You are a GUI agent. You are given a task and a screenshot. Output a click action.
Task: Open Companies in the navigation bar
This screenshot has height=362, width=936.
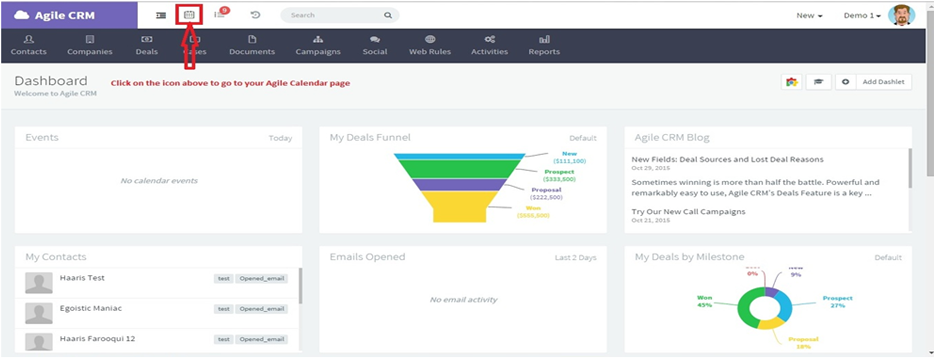pos(90,45)
